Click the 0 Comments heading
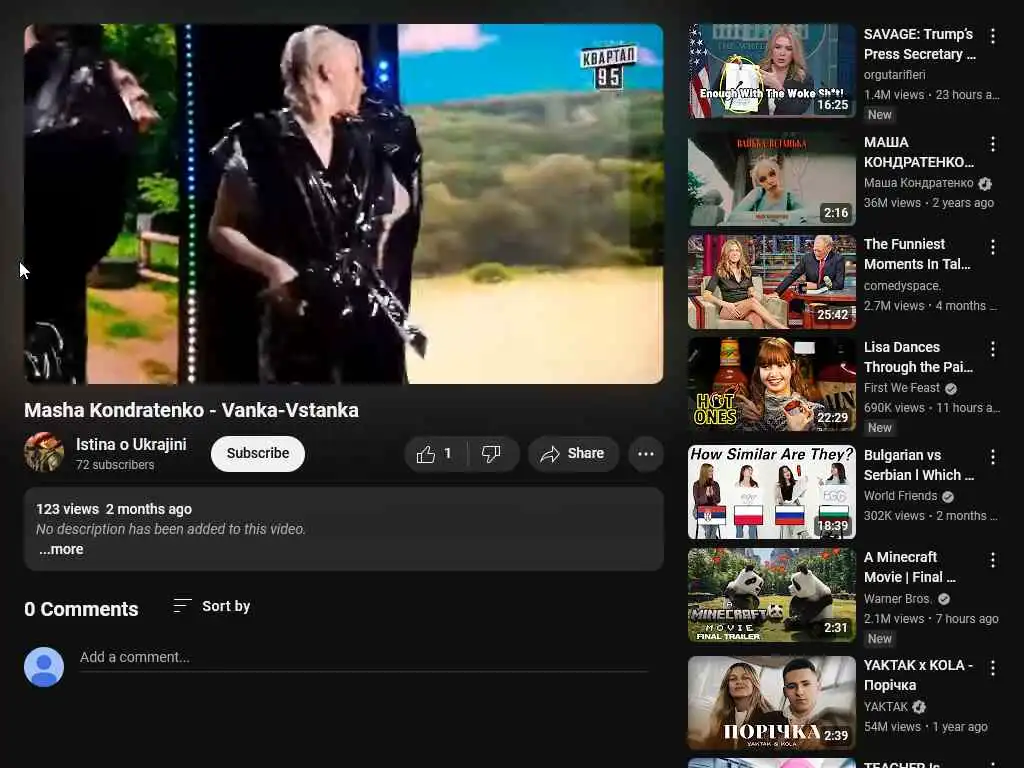 click(x=81, y=609)
